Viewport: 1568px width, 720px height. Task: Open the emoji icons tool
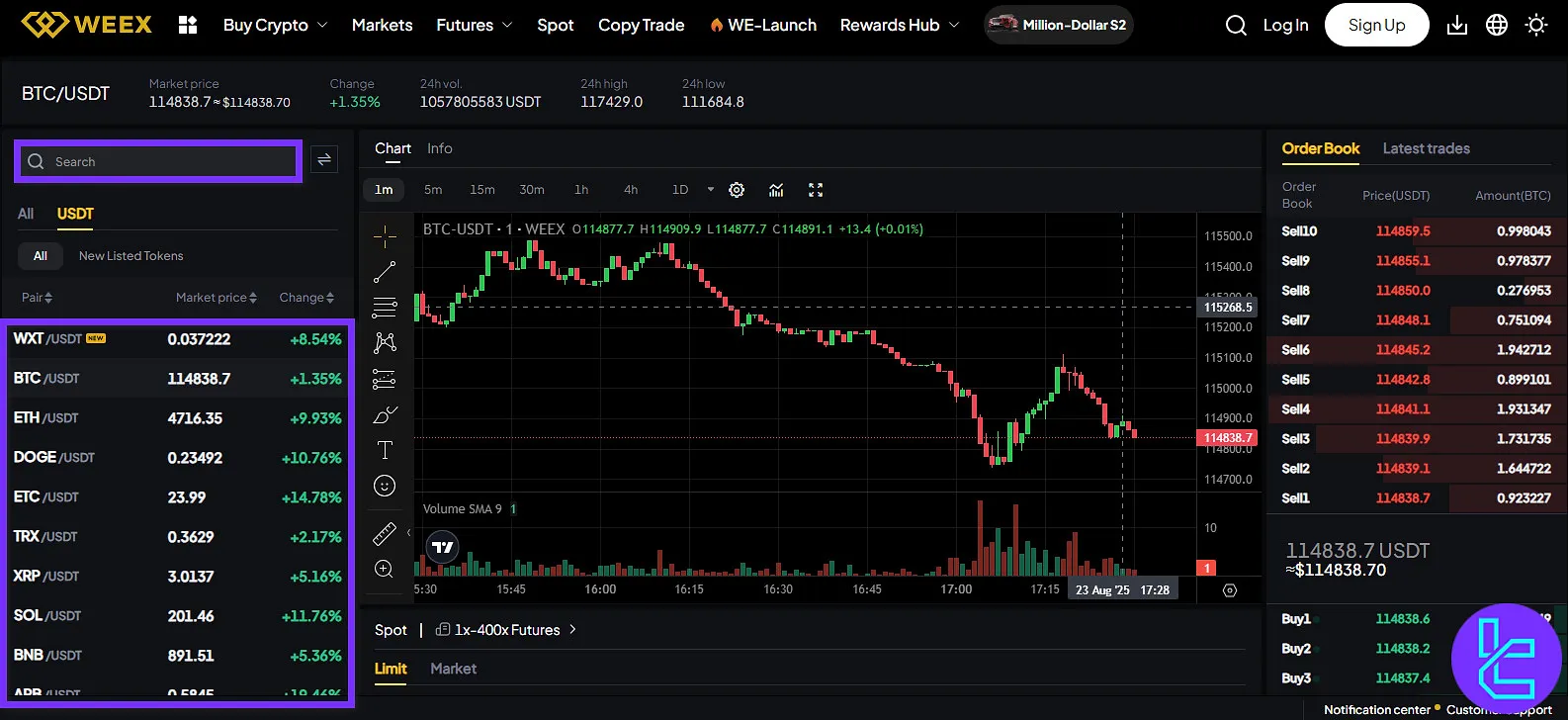(x=385, y=486)
